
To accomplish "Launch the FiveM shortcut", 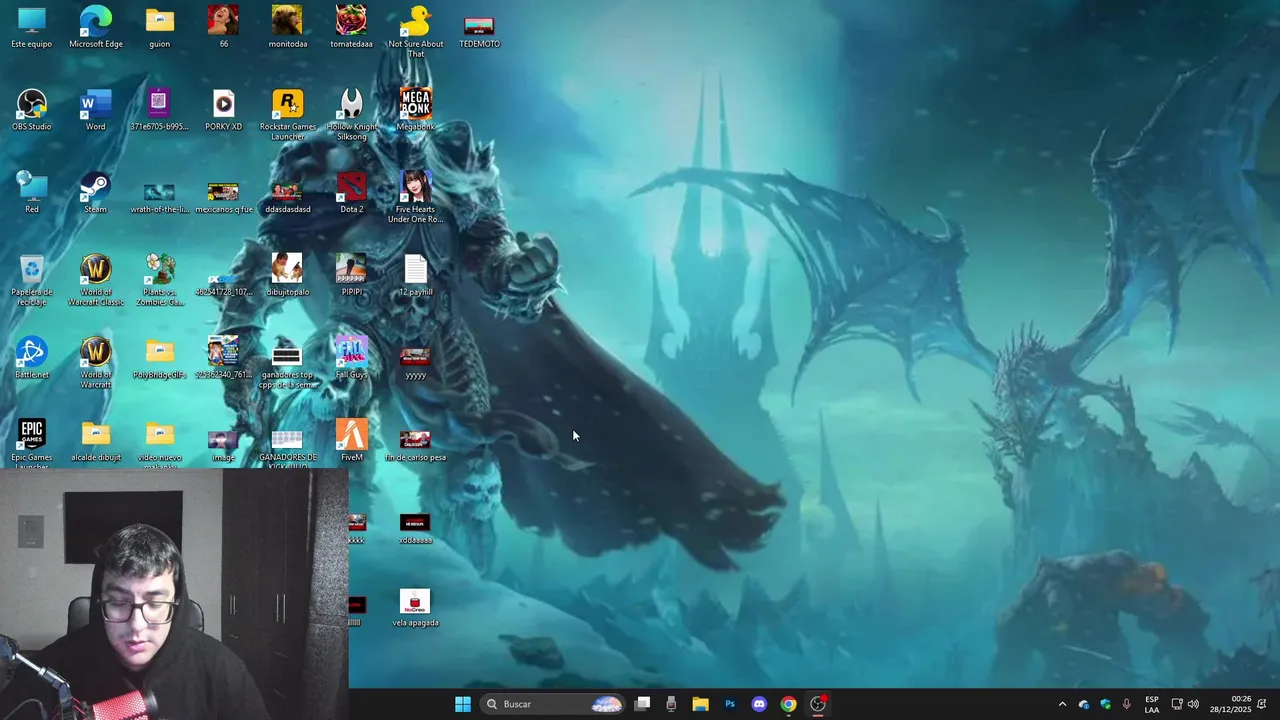I will click(351, 441).
